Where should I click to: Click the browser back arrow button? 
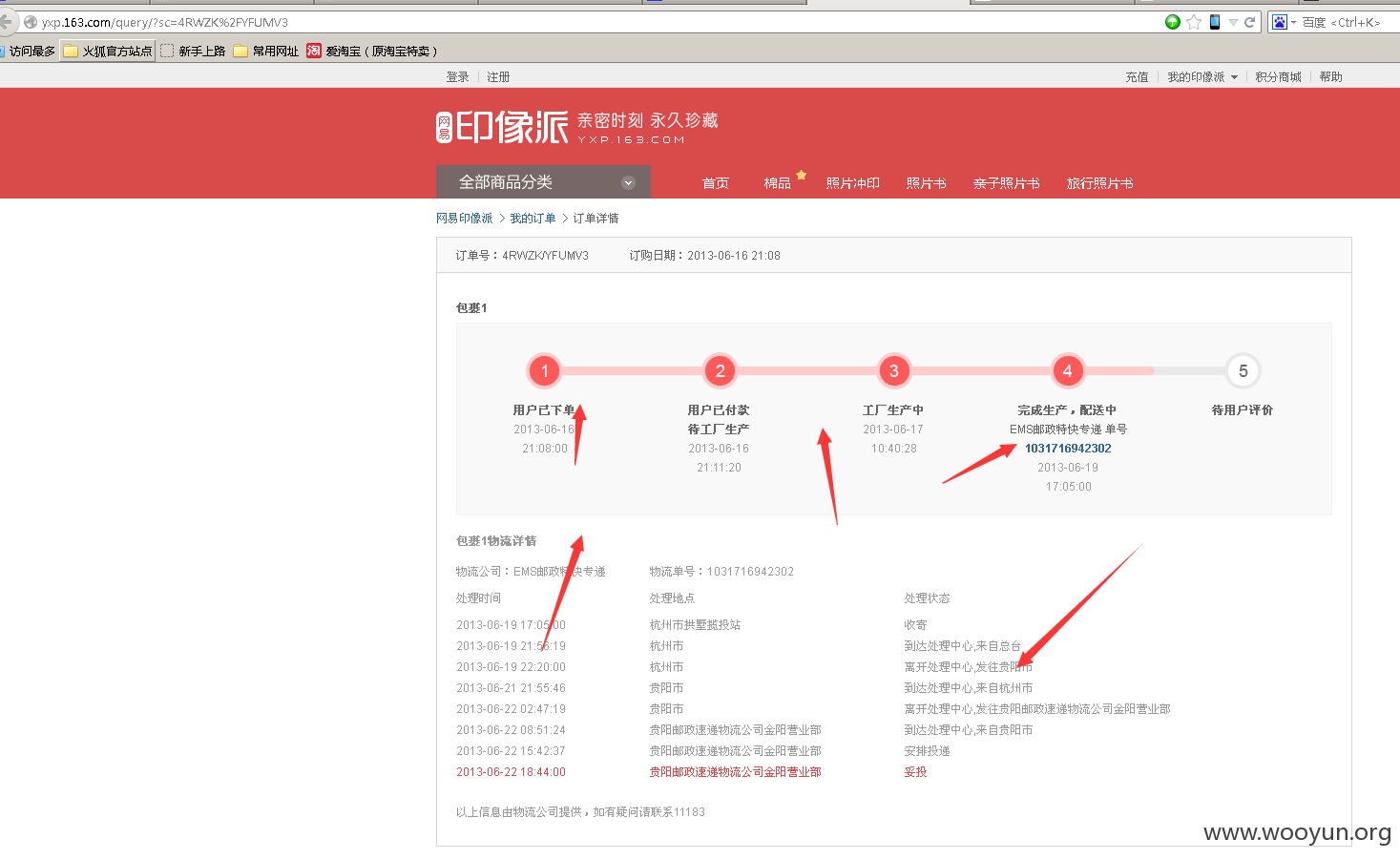click(x=6, y=22)
